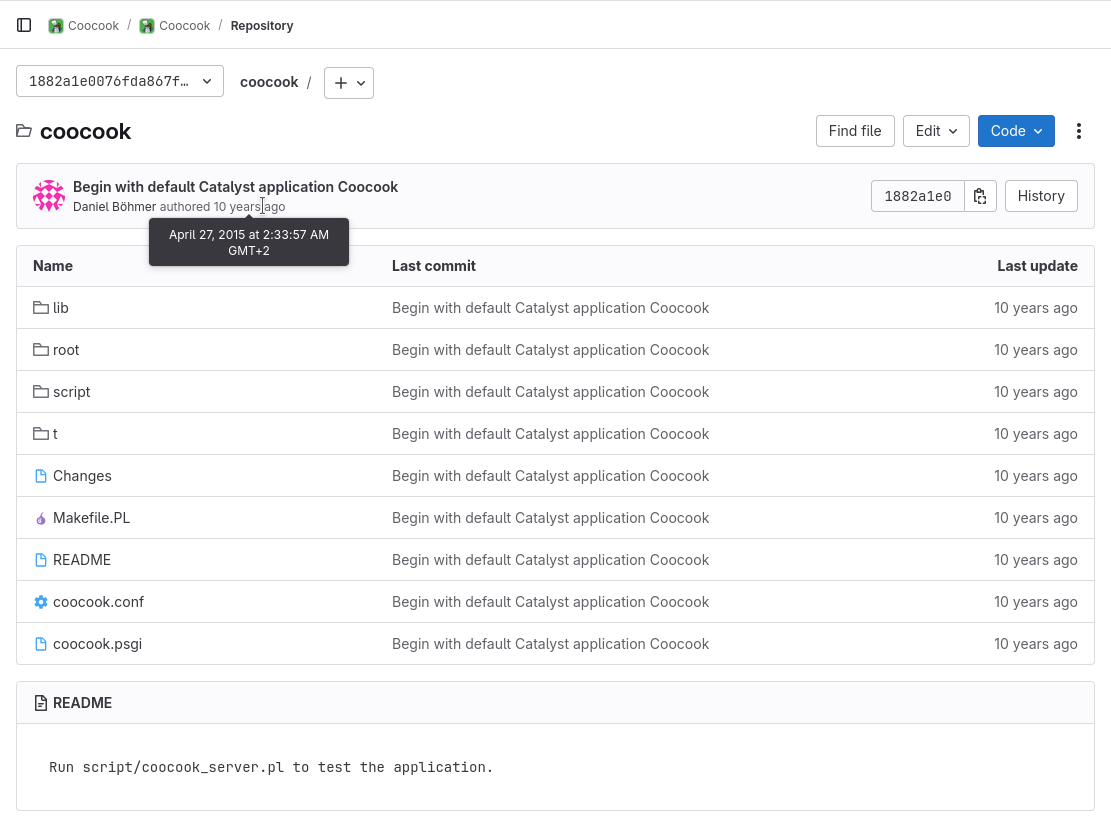Click the README panel header title
The width and height of the screenshot is (1111, 837).
[82, 703]
